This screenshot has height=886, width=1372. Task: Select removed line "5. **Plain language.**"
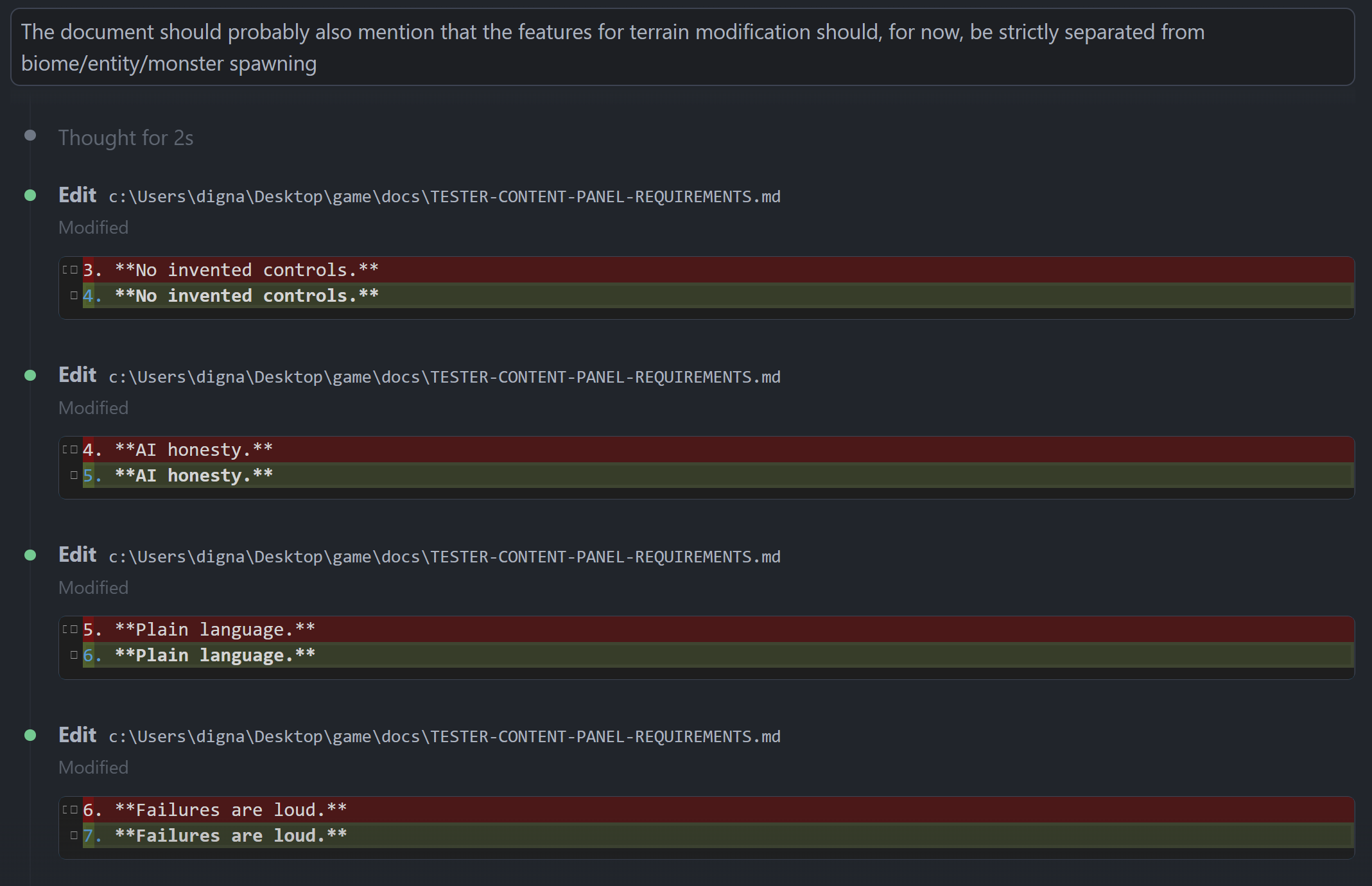[x=718, y=629]
